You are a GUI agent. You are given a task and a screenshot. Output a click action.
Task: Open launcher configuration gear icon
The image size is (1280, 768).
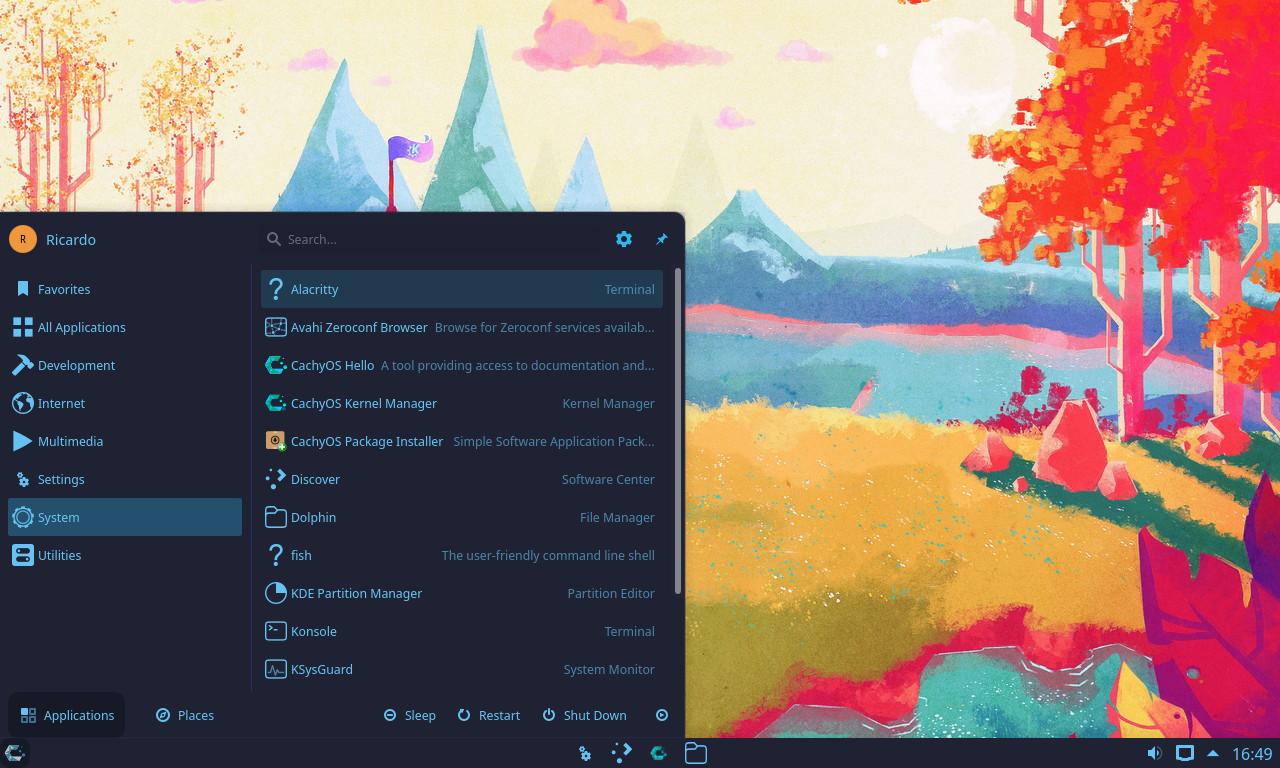pyautogui.click(x=624, y=239)
